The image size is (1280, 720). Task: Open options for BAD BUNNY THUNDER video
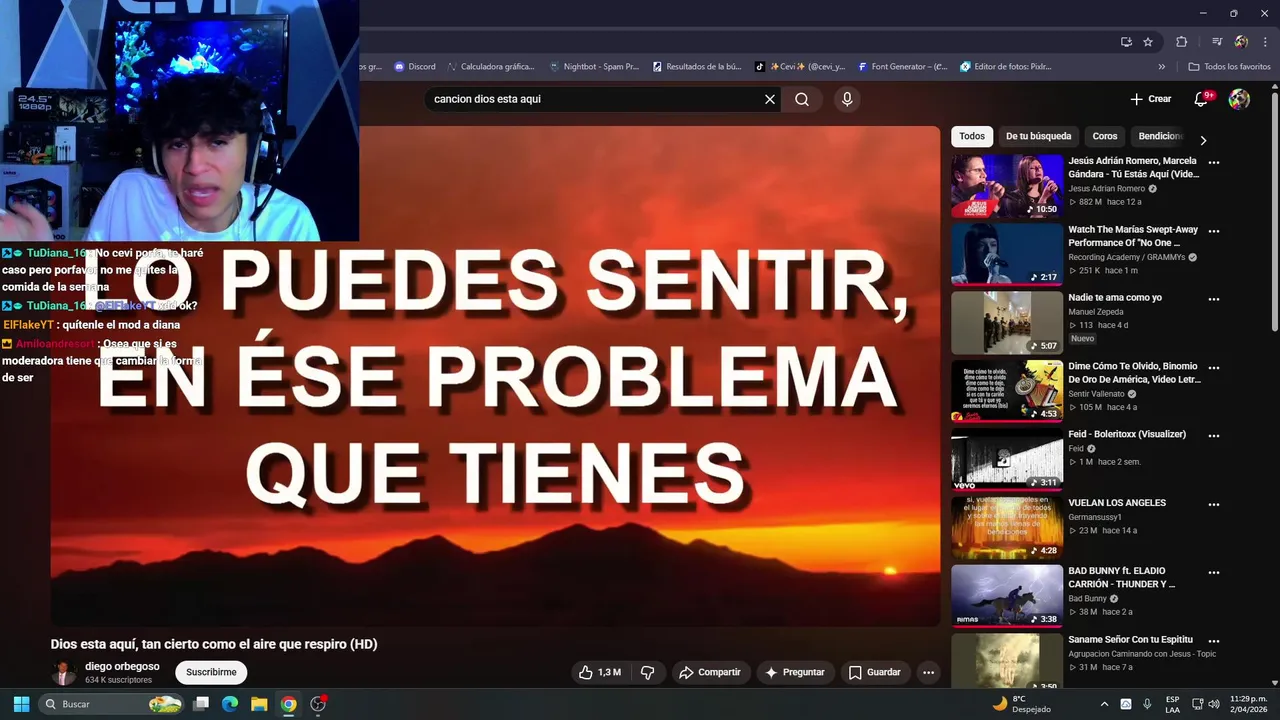coord(1214,572)
